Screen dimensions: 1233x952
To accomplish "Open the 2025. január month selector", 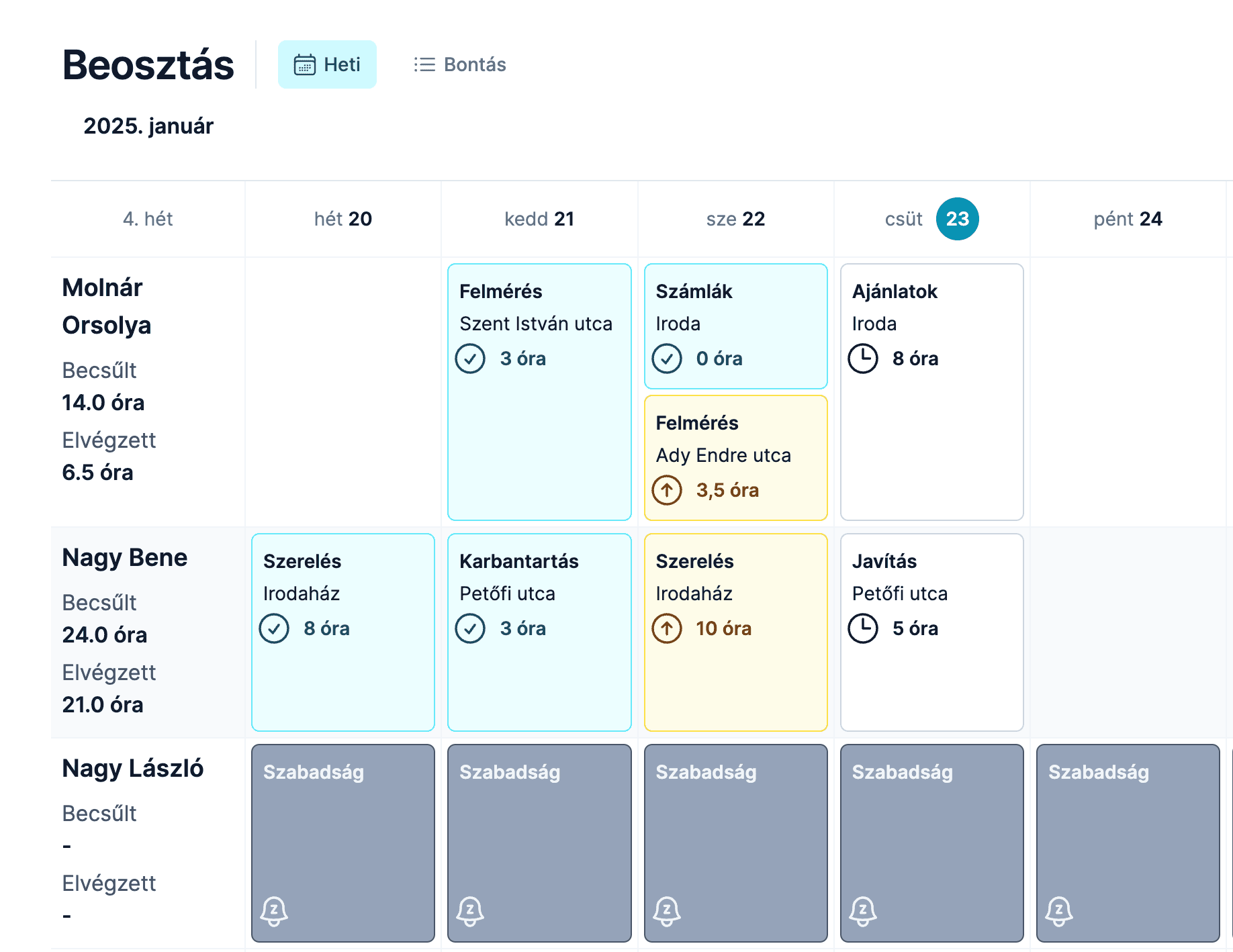I will [147, 126].
